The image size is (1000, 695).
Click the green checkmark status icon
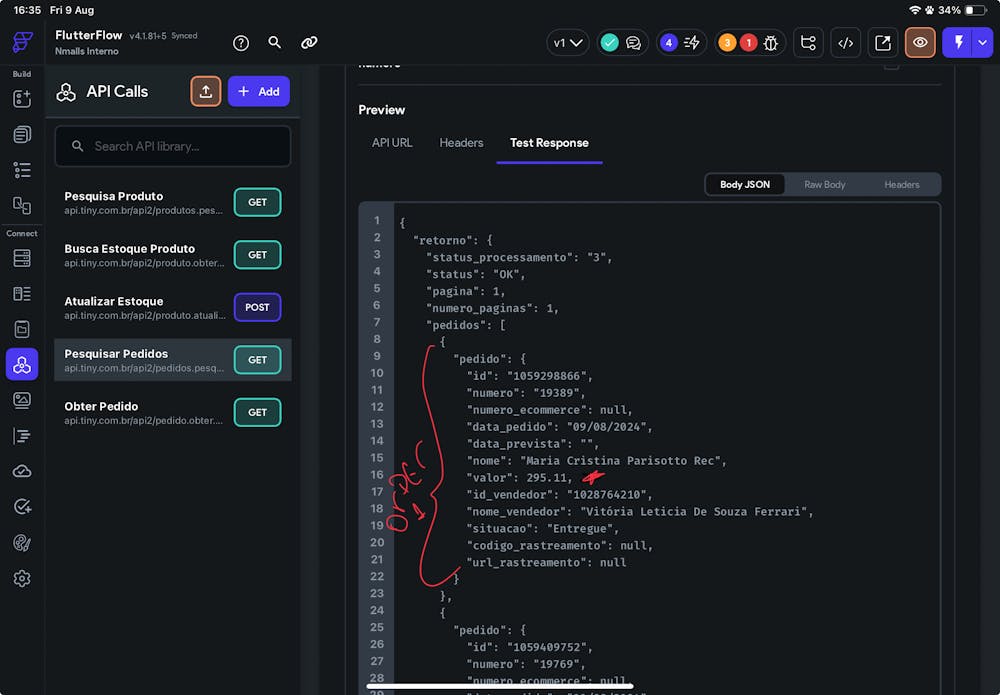(x=610, y=43)
